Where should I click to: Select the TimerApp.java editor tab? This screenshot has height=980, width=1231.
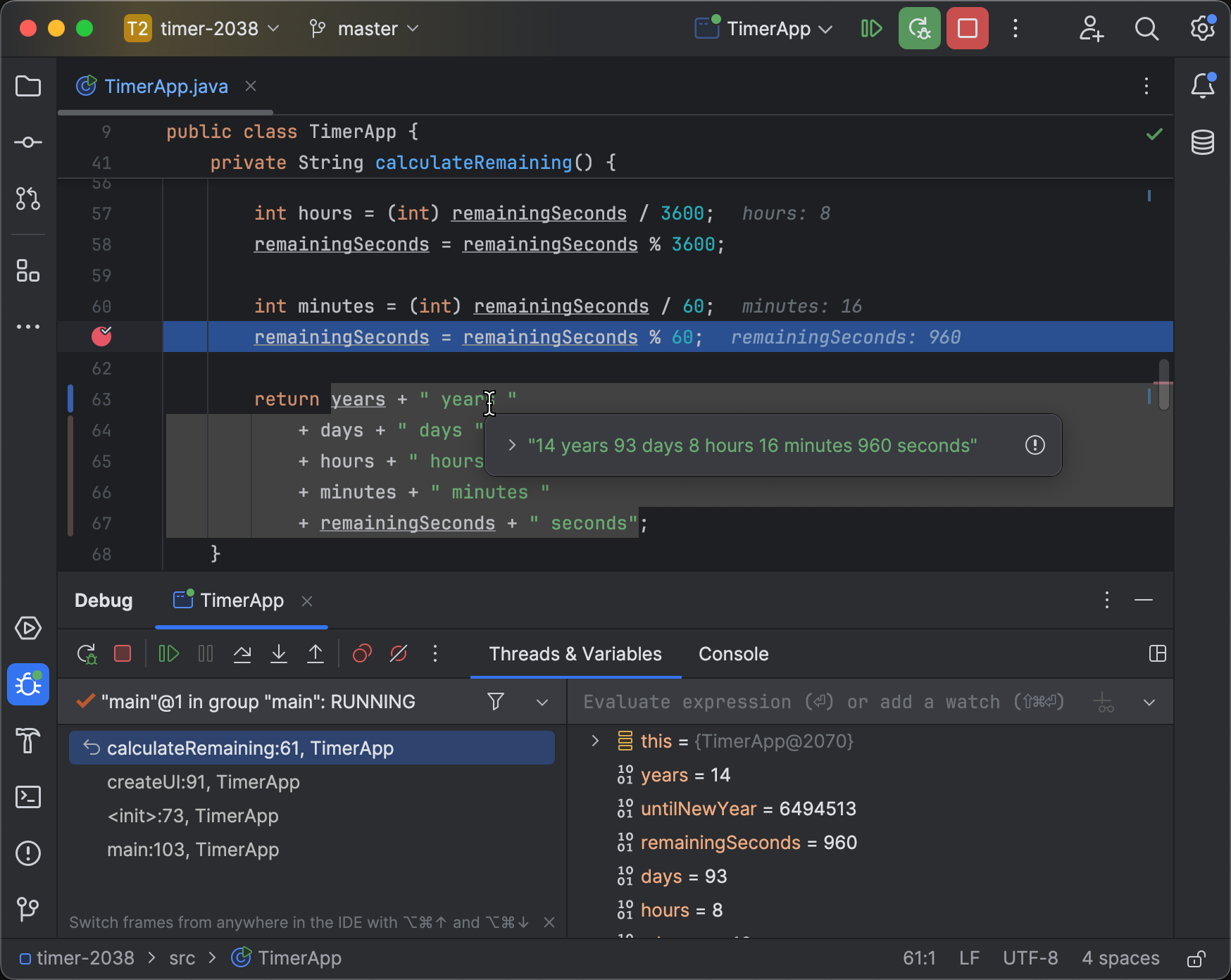(x=166, y=86)
